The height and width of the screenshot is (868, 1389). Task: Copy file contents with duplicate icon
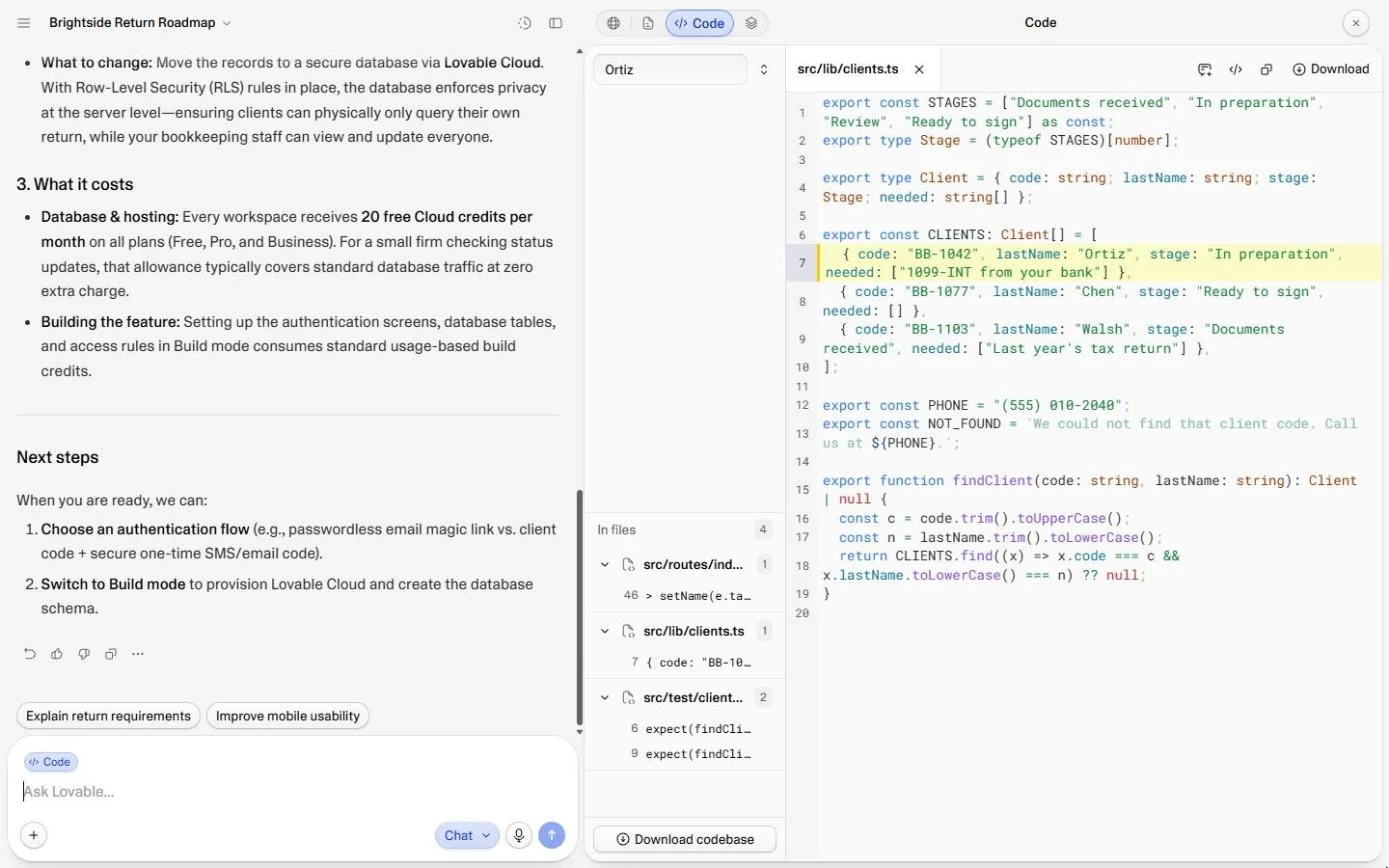pyautogui.click(x=1266, y=69)
